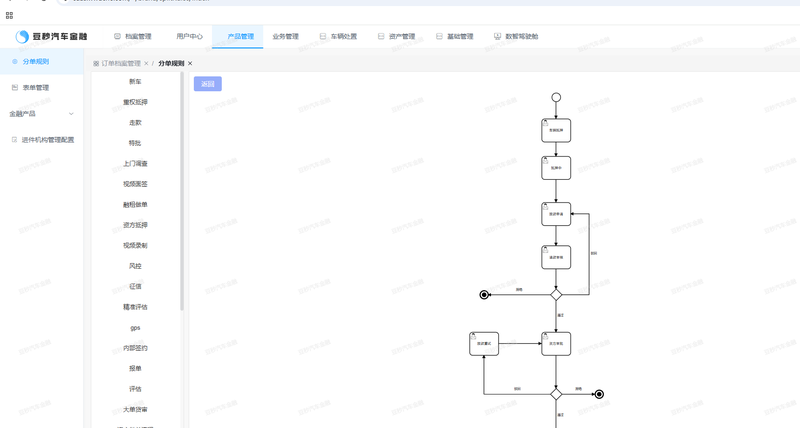Select 重权抵押 in the rule list

[135, 102]
